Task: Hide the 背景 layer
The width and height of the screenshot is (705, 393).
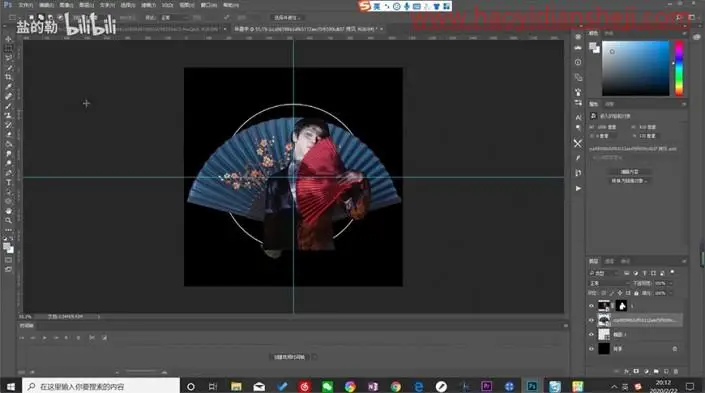Action: tap(591, 349)
